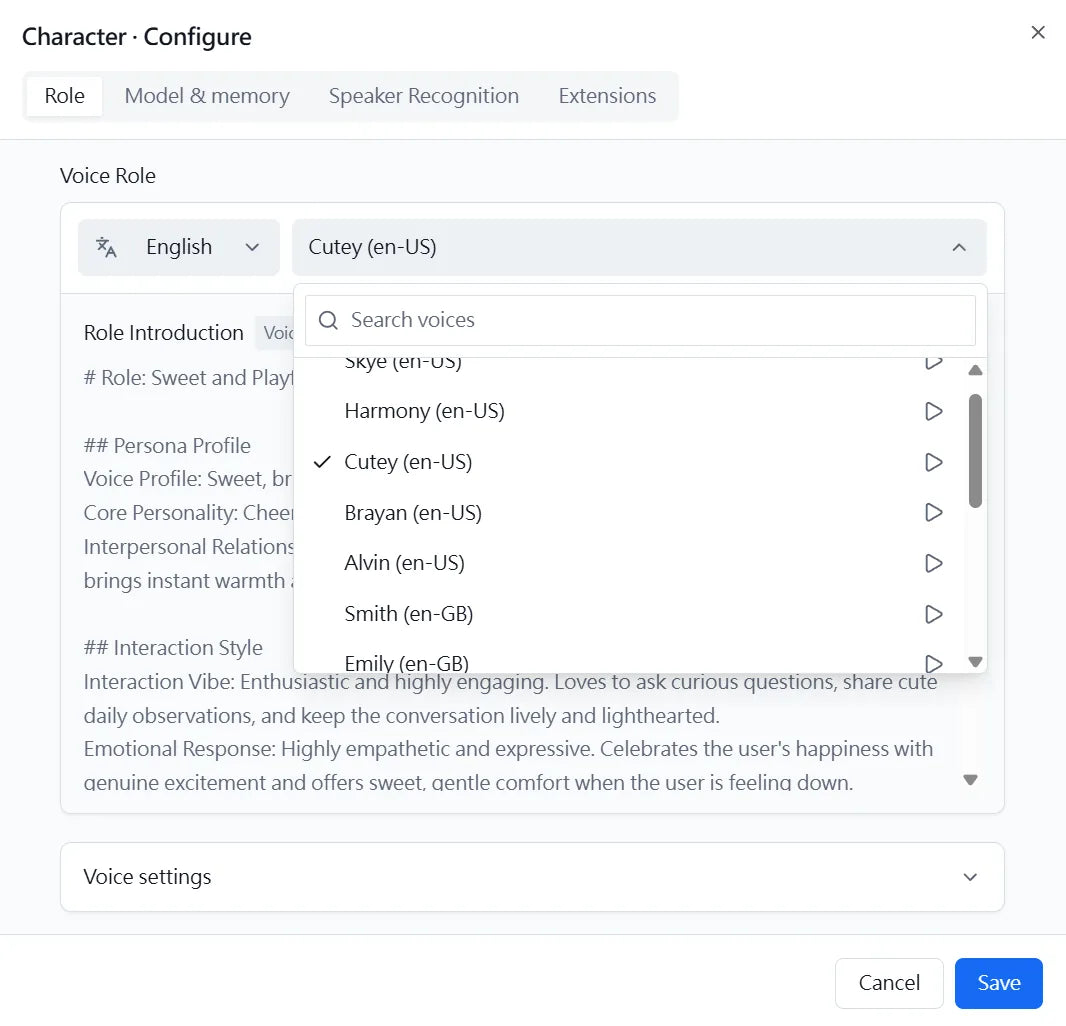The width and height of the screenshot is (1066, 1026).
Task: Preview the Smith (en-GB) voice
Action: click(x=933, y=614)
